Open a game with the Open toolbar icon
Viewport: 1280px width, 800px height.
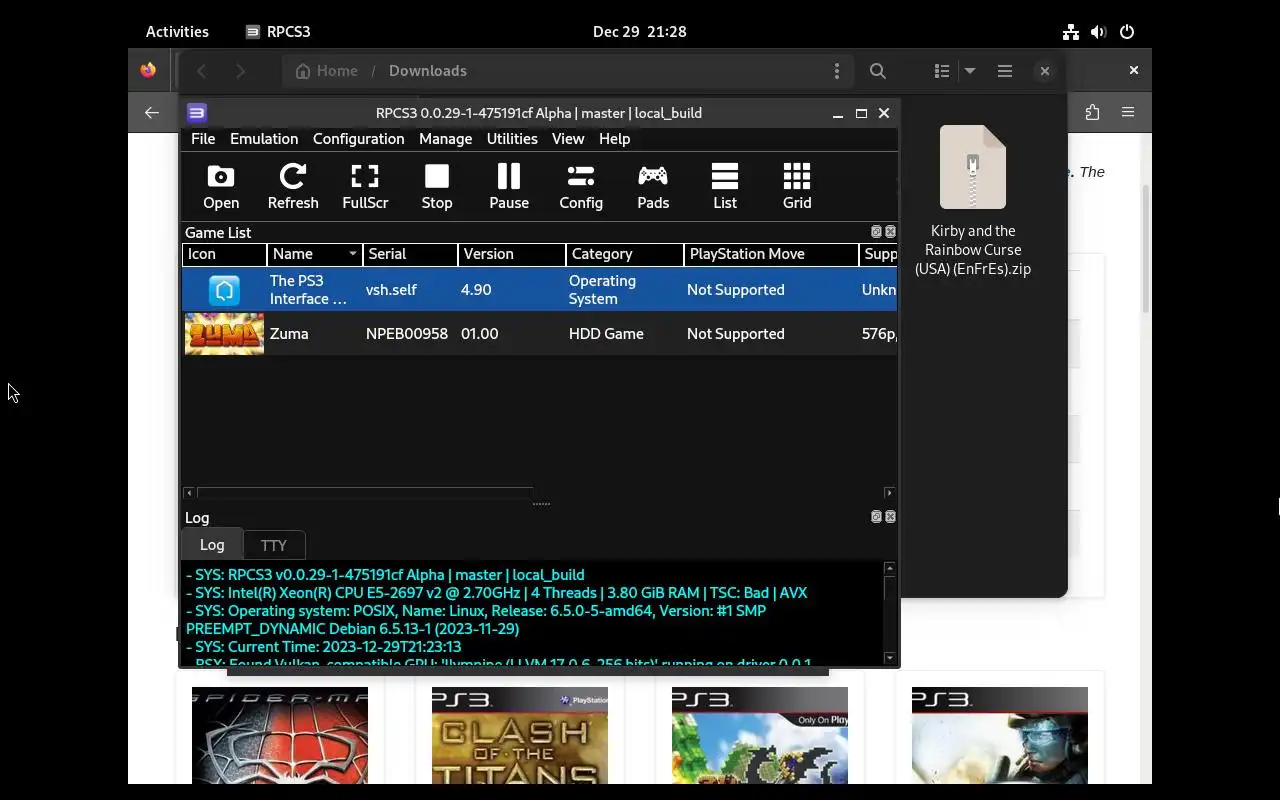pos(221,187)
